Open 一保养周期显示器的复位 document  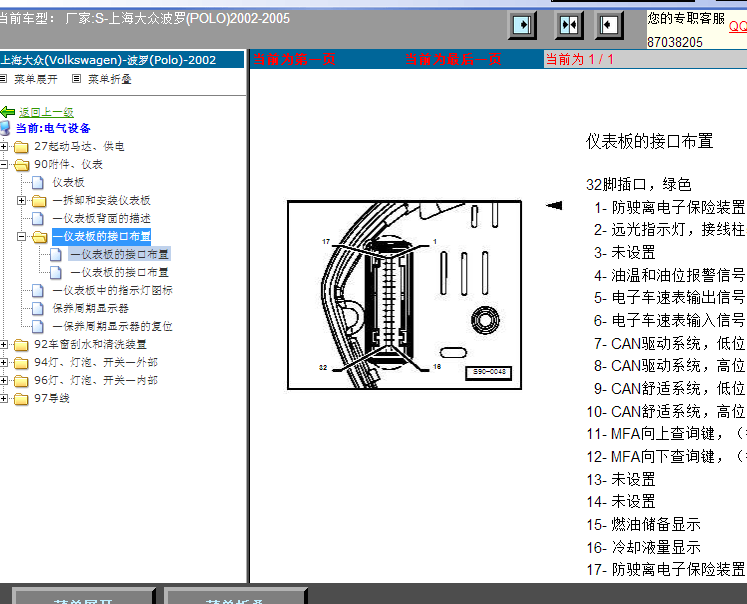coord(112,327)
